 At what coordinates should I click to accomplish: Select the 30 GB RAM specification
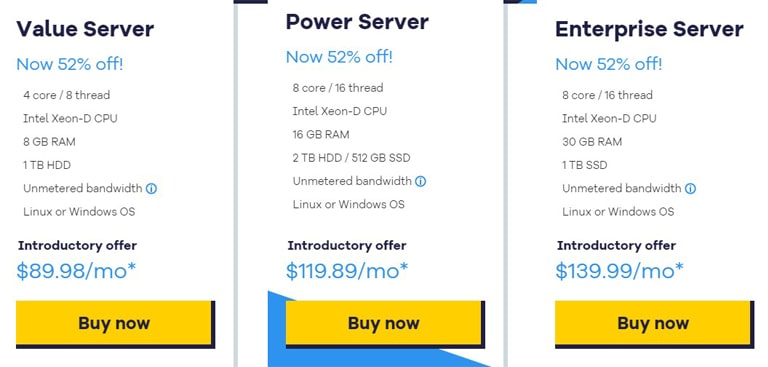[x=592, y=142]
